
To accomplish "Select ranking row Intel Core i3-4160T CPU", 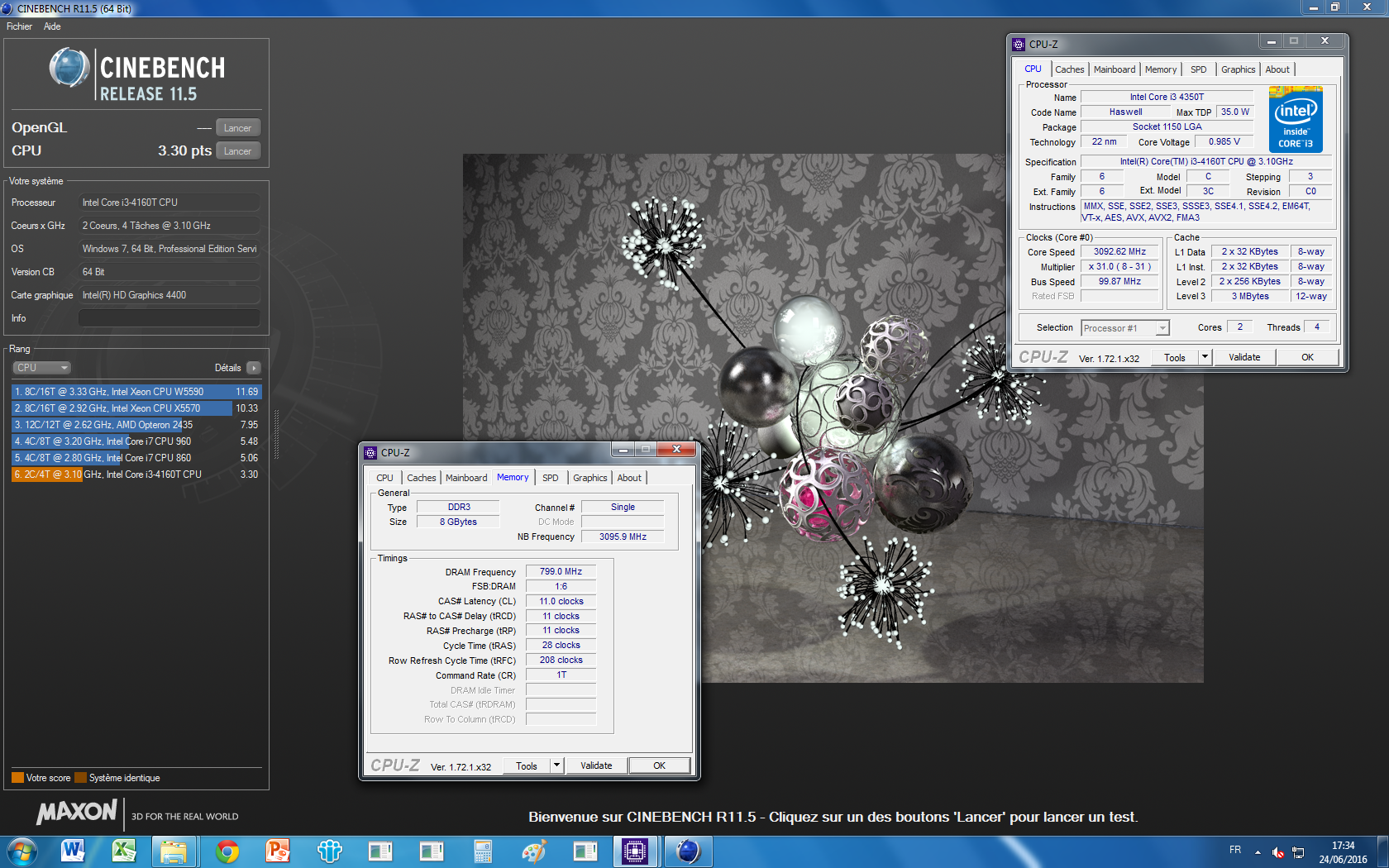I will 136,475.
